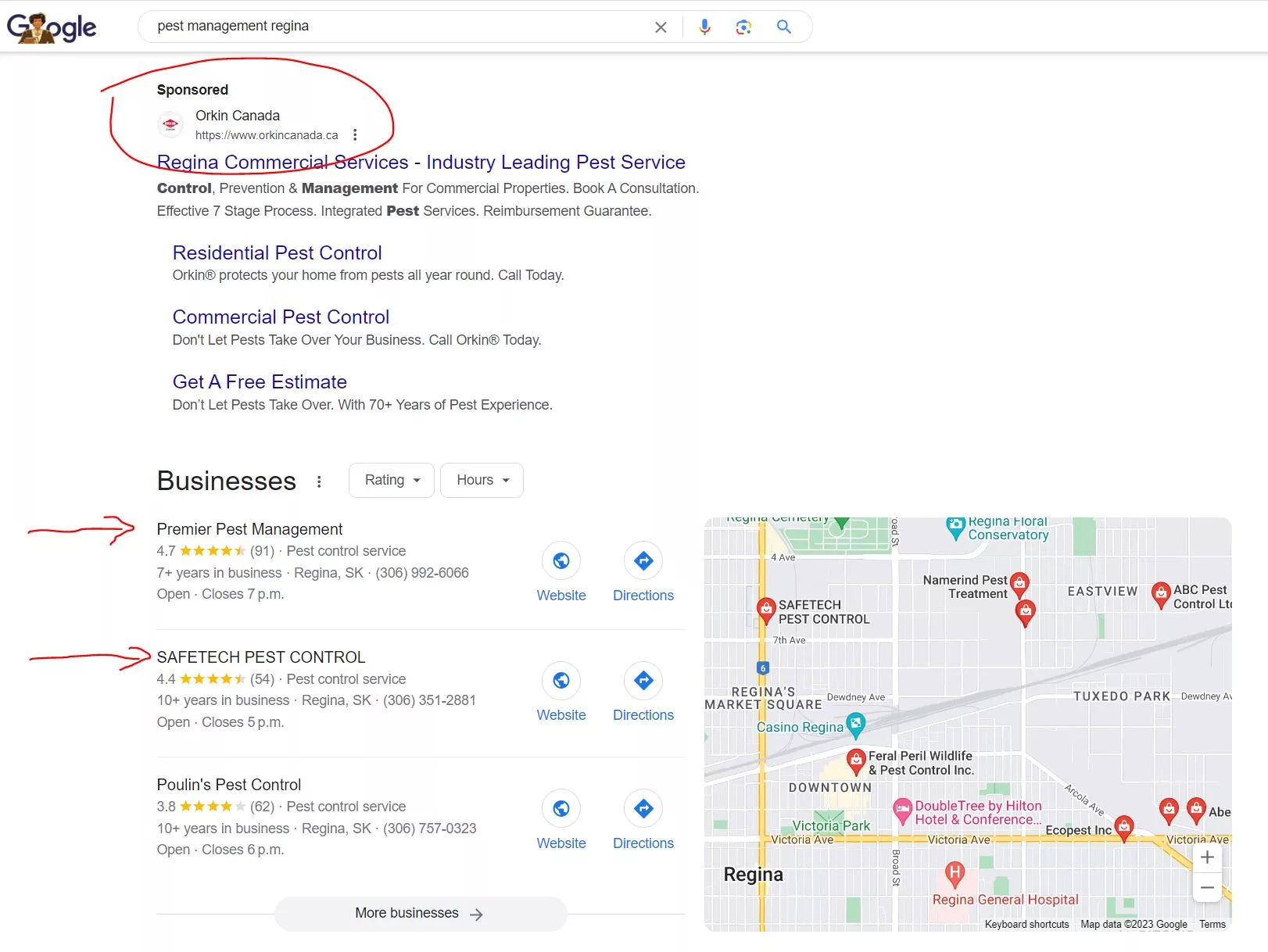Click the DoubleTree by Hilton hotel marker
The image size is (1268, 952).
pyautogui.click(x=903, y=811)
